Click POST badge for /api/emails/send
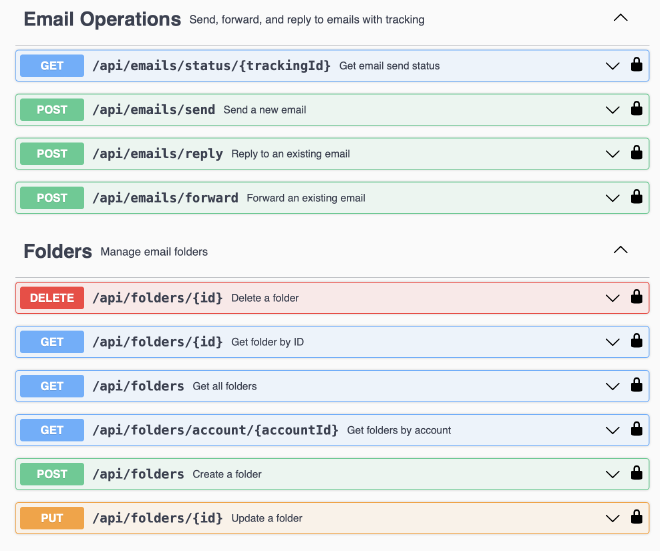Screen dimensions: 660x551 tap(52, 110)
